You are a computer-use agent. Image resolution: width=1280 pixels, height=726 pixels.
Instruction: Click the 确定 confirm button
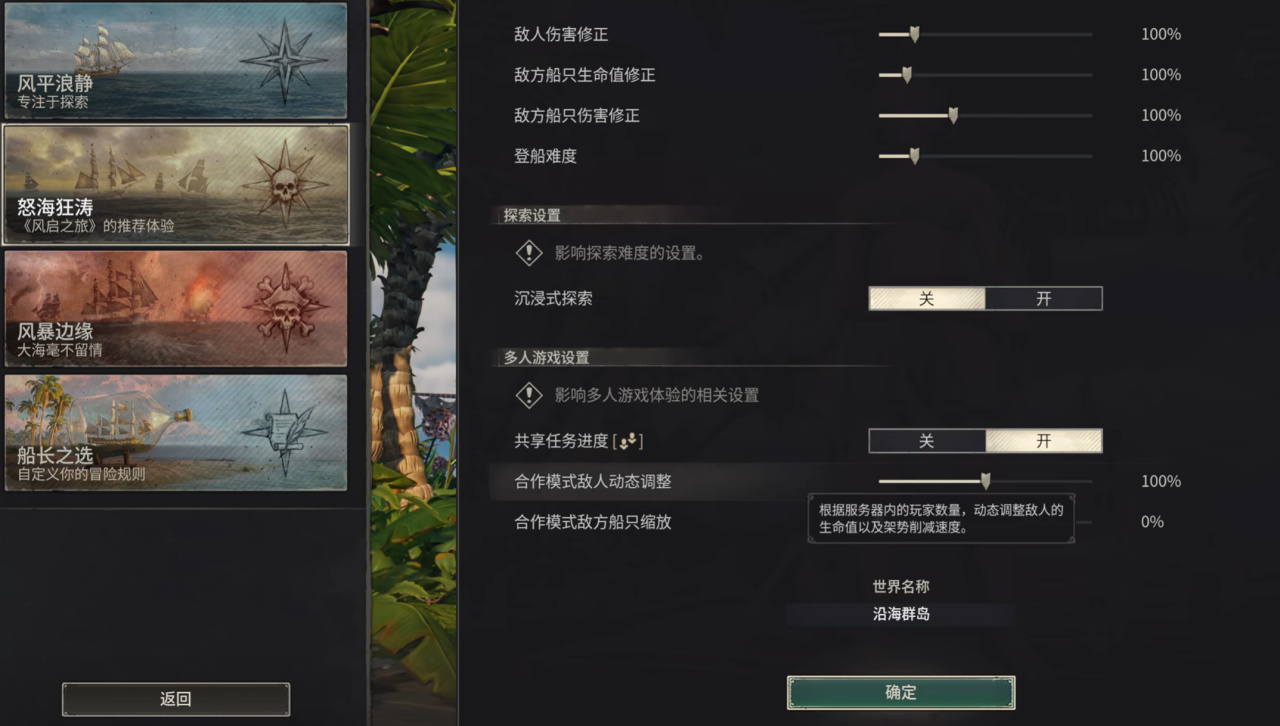pos(901,692)
